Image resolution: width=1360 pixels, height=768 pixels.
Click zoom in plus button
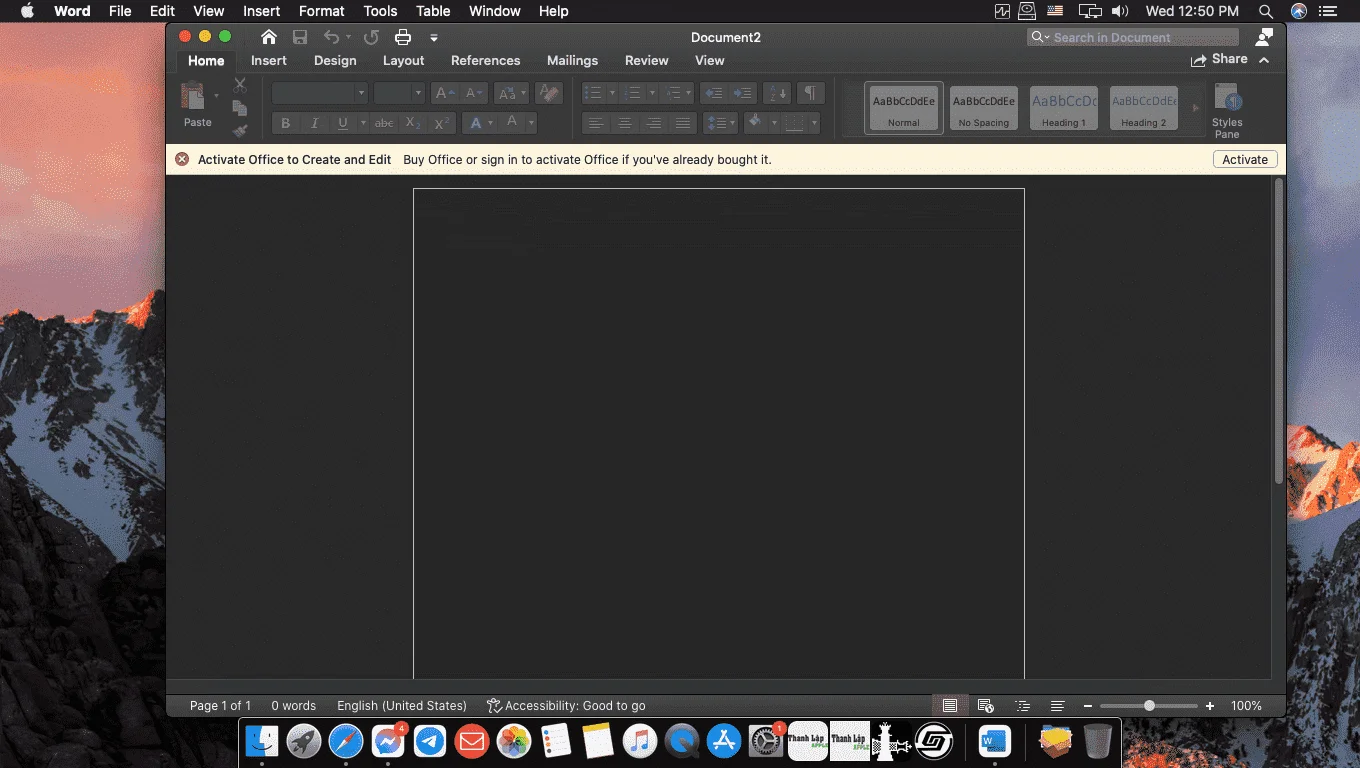[x=1210, y=706]
